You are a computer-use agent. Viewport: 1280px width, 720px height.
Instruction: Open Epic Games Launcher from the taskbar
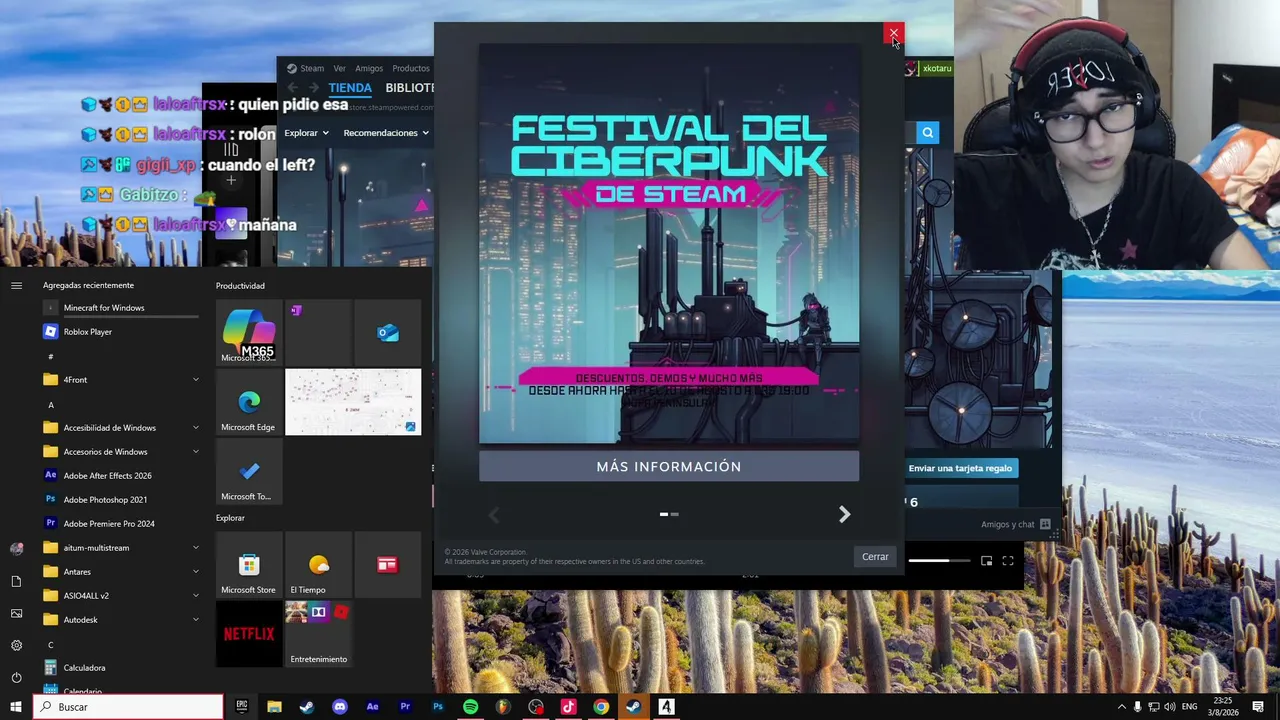pos(241,707)
